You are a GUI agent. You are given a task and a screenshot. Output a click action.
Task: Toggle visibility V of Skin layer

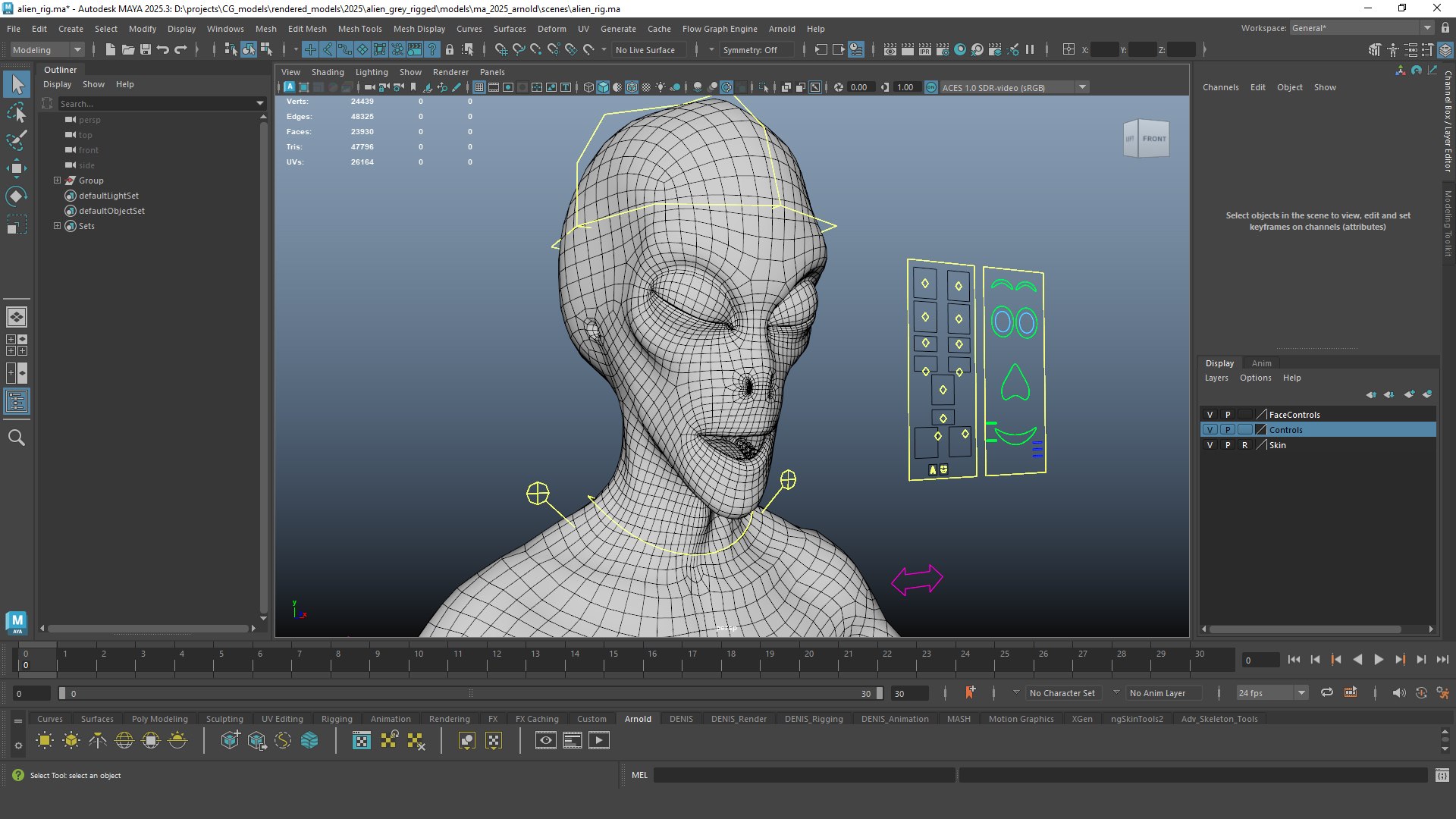pos(1210,445)
